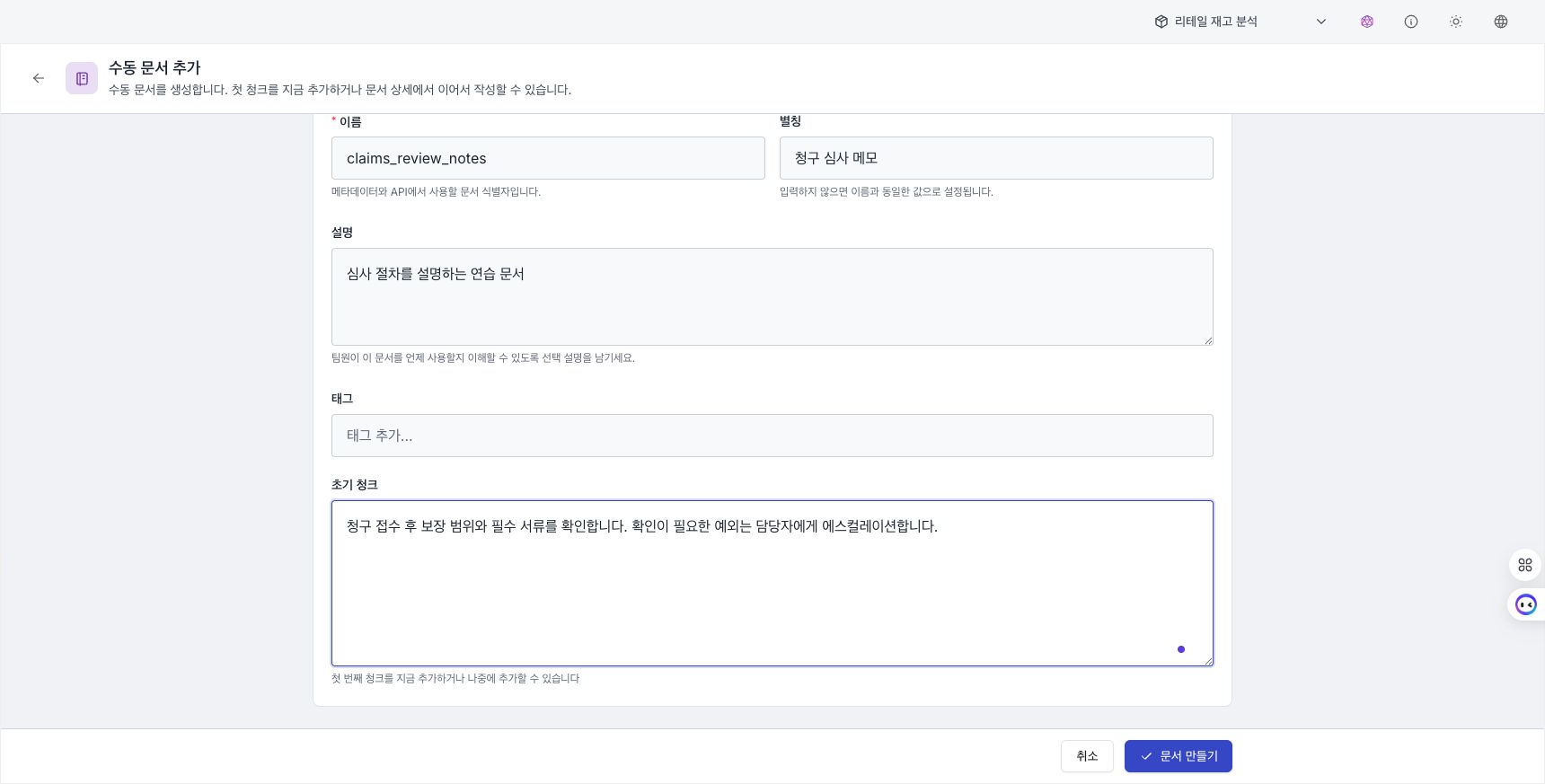The height and width of the screenshot is (784, 1545).
Task: Click the 문서 만들기 button
Action: pyautogui.click(x=1179, y=756)
